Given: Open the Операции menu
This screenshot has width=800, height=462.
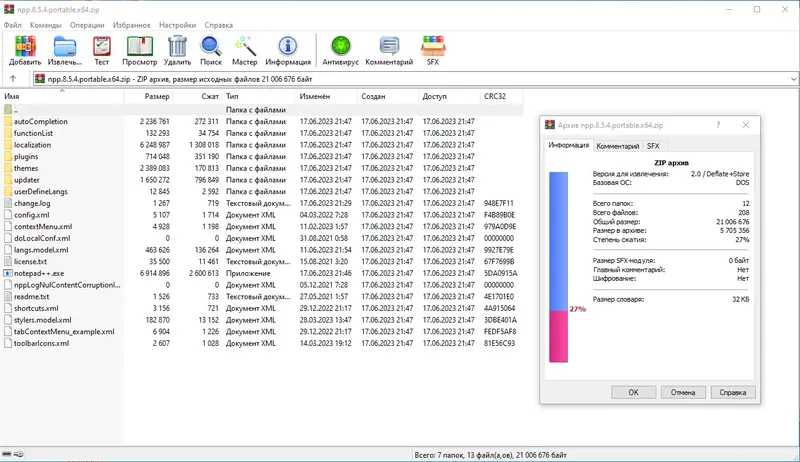Looking at the screenshot, I should (x=87, y=25).
